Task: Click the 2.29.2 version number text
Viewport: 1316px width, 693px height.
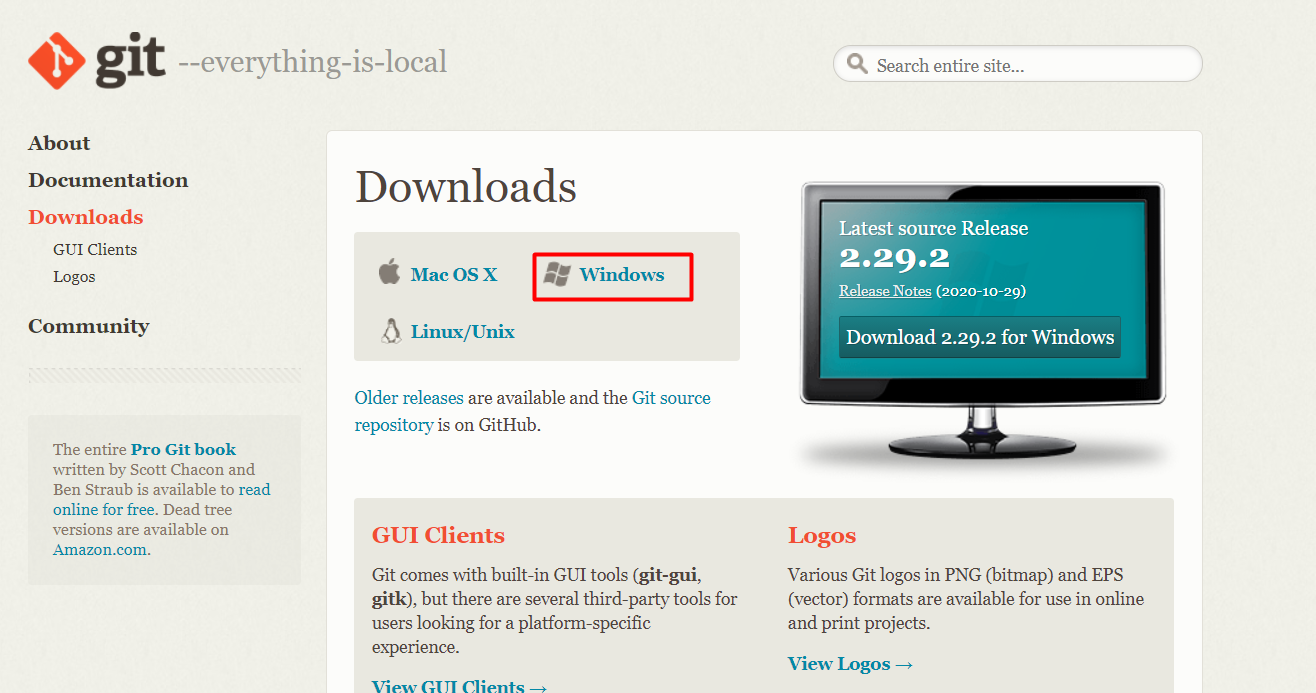Action: point(894,258)
